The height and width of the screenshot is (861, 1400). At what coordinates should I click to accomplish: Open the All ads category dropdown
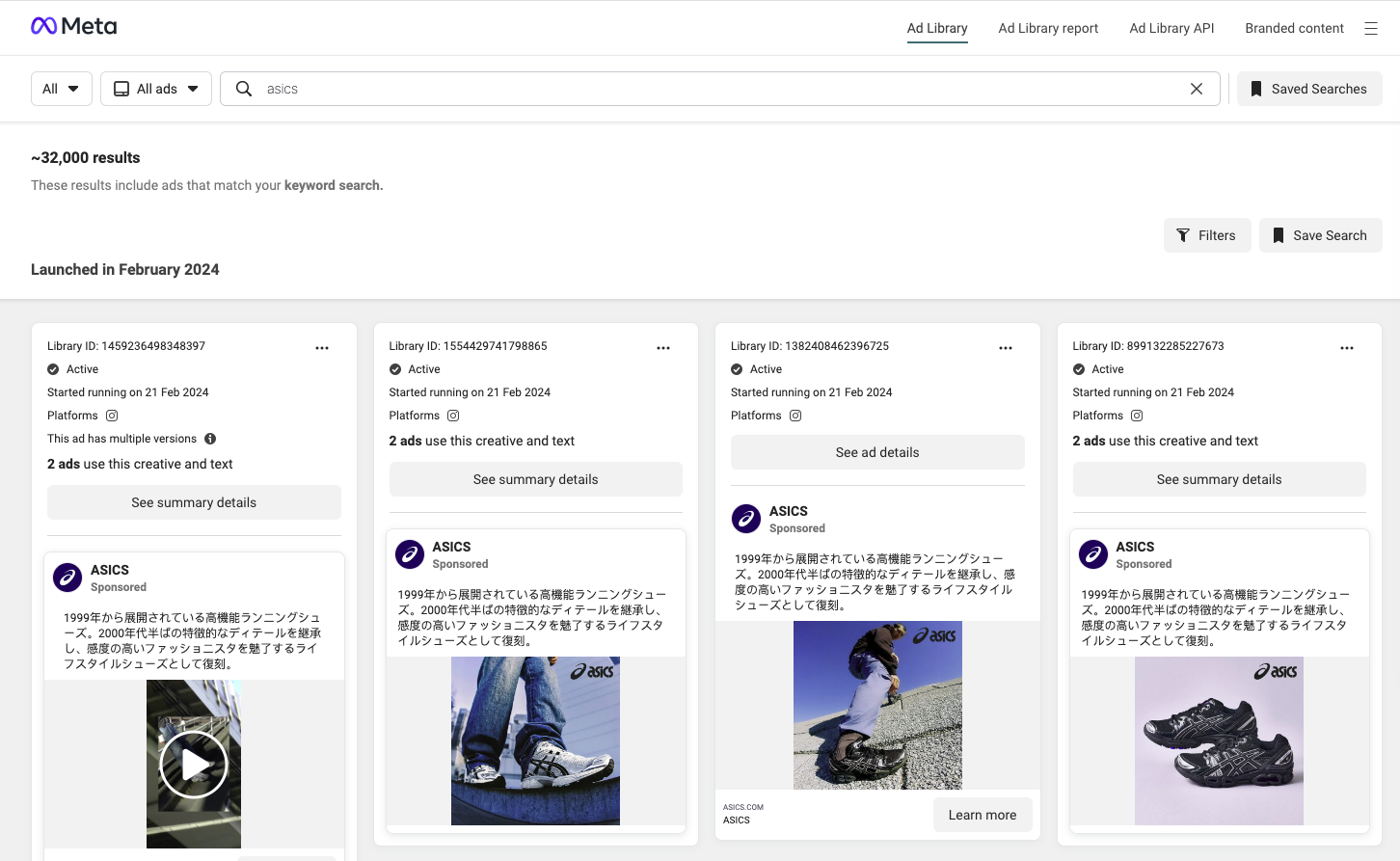coord(156,89)
